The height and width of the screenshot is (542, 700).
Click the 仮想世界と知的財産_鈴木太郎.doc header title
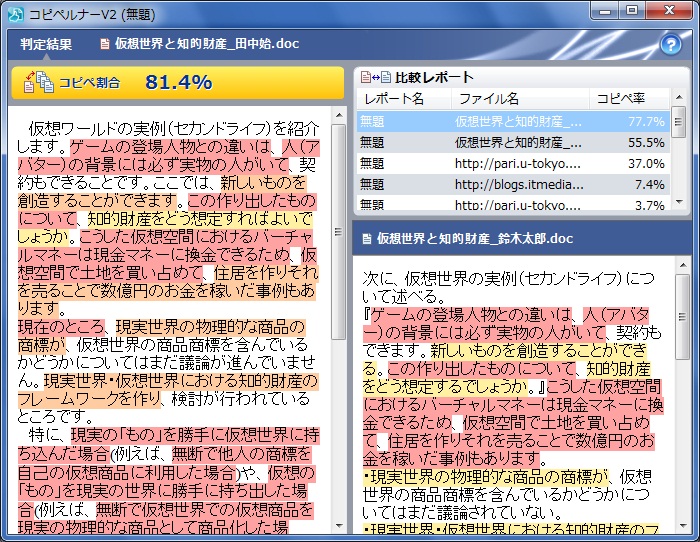point(475,239)
